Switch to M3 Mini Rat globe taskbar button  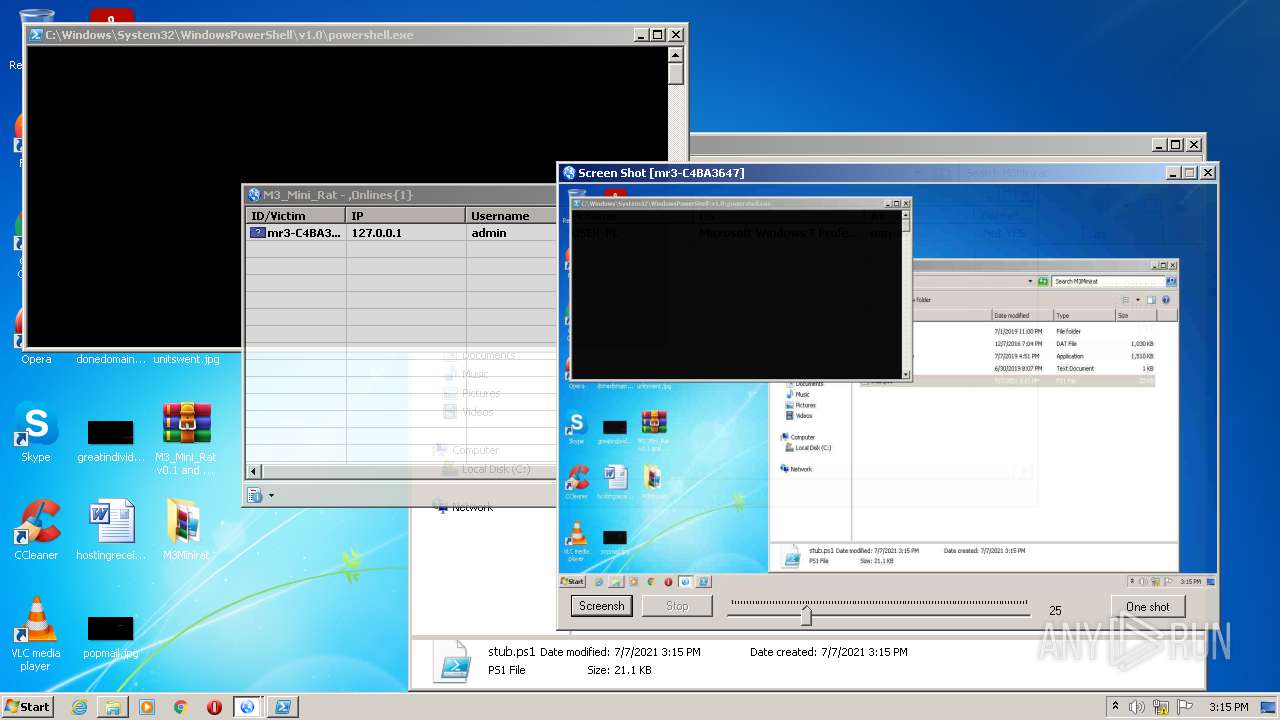[247, 707]
